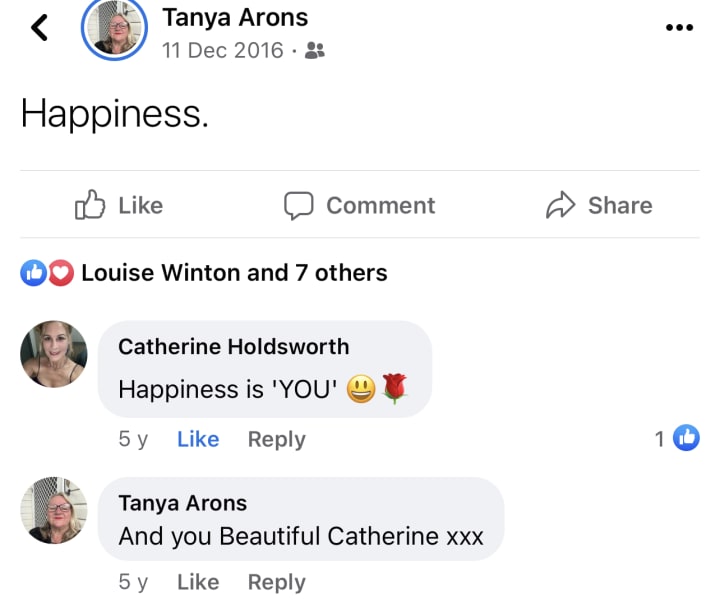Tap the Share arrow icon
720x608 pixels.
[560, 205]
